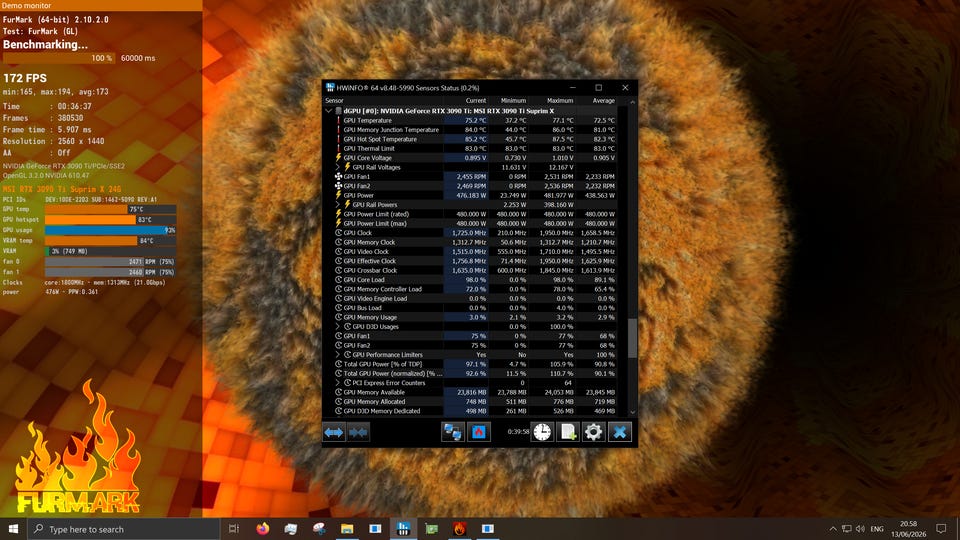Expand GPU Rail Voltages
The height and width of the screenshot is (540, 960).
(x=338, y=167)
